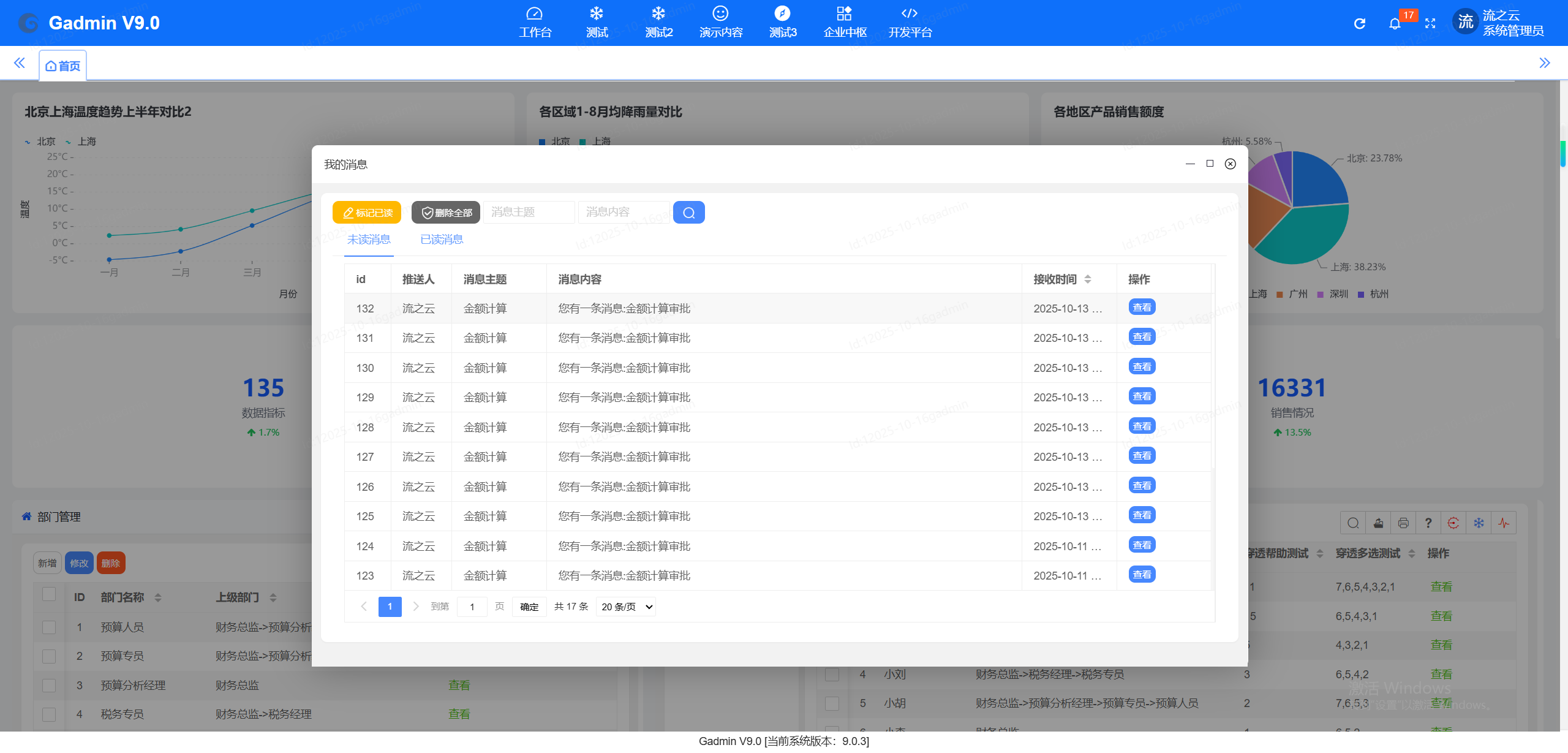Switch to 已读消息 tab

coord(442,240)
